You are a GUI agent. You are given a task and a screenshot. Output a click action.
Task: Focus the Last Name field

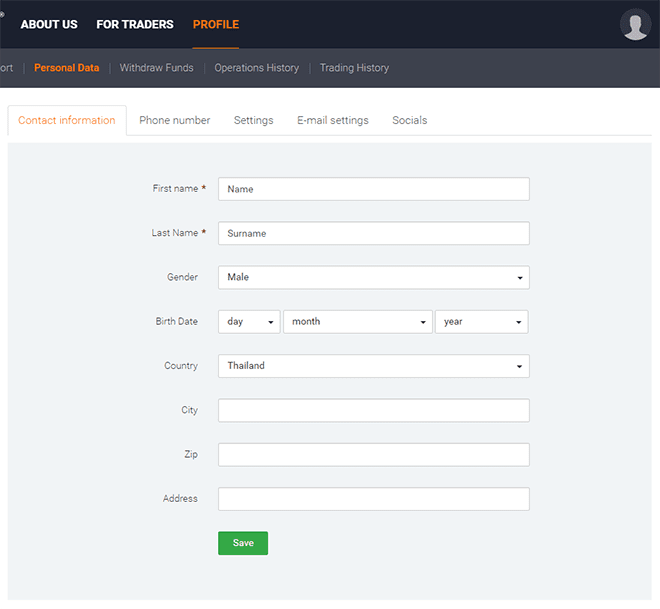click(374, 233)
